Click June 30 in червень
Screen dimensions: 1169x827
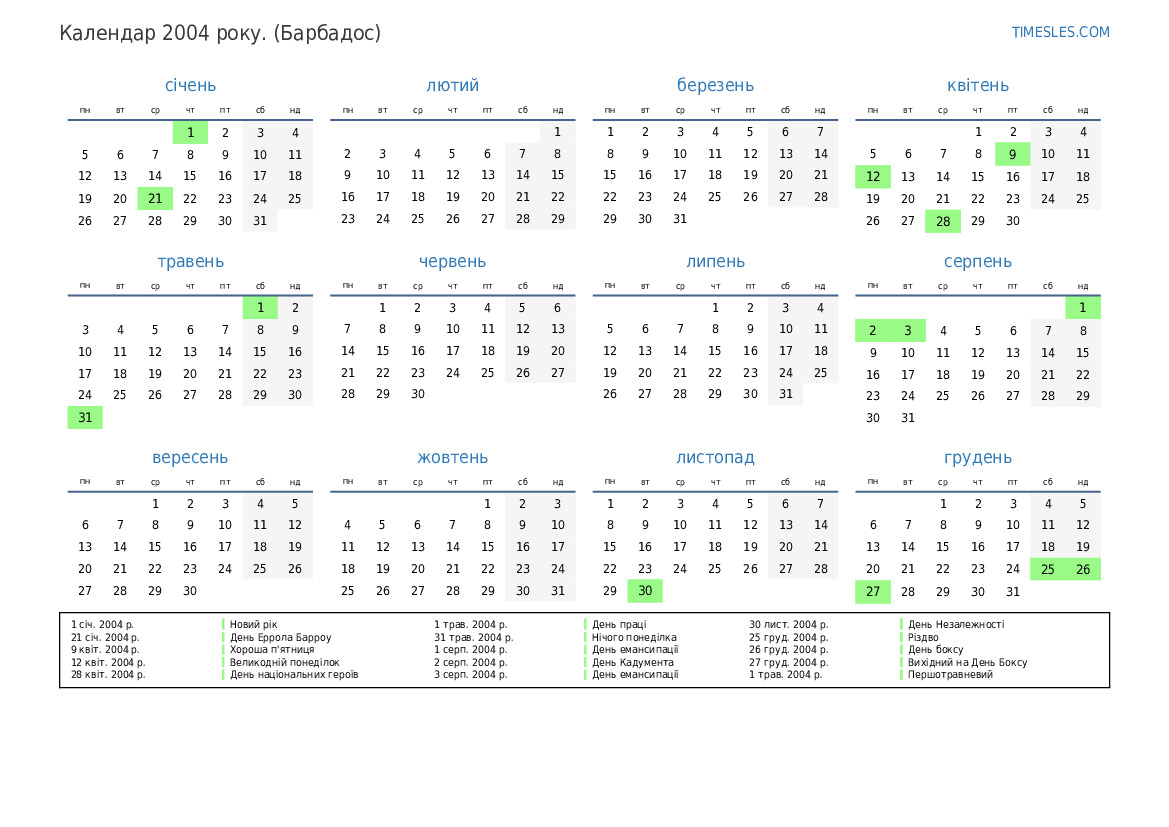(x=418, y=394)
